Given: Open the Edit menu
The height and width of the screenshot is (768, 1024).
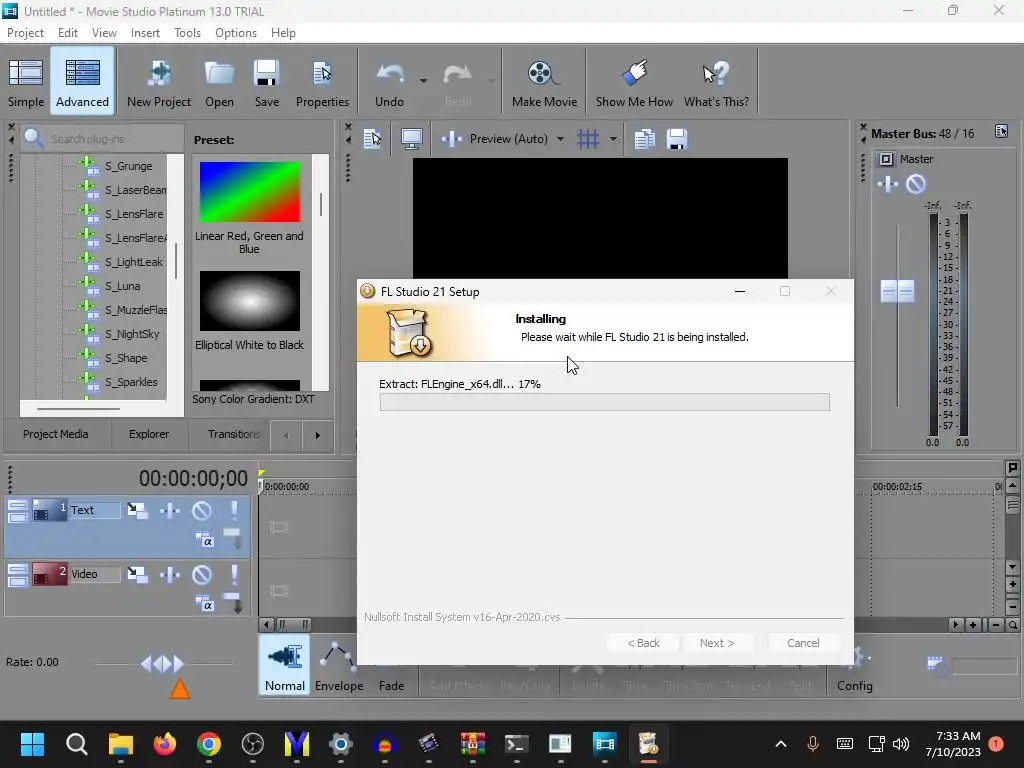Looking at the screenshot, I should pyautogui.click(x=67, y=33).
